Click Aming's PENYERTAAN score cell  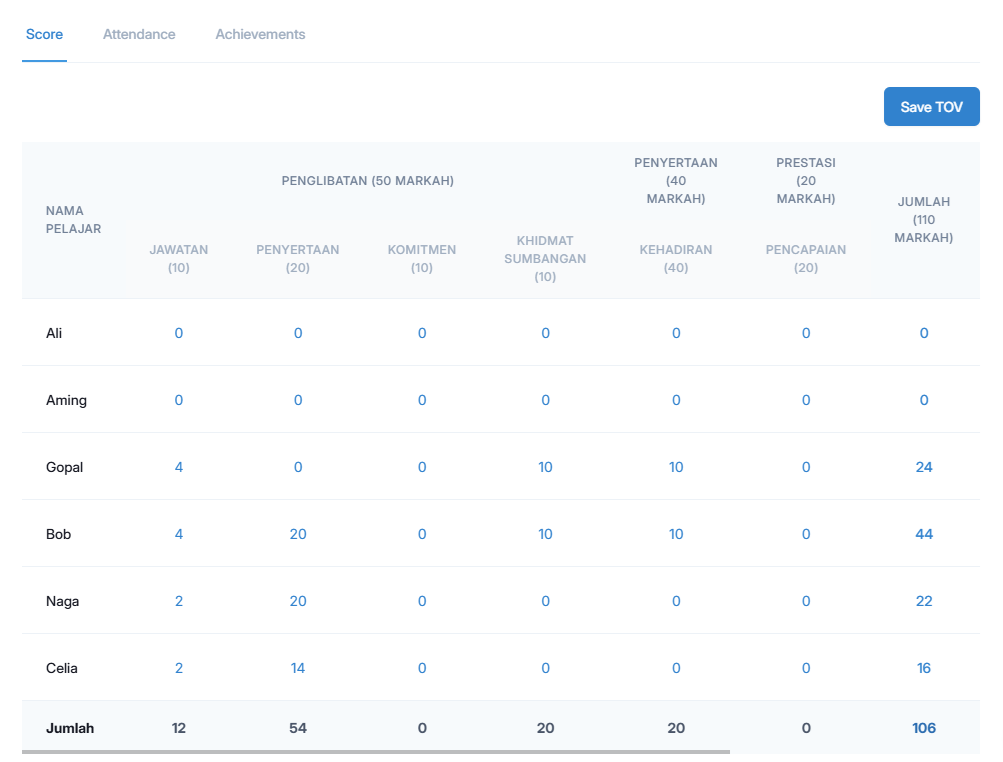point(297,400)
